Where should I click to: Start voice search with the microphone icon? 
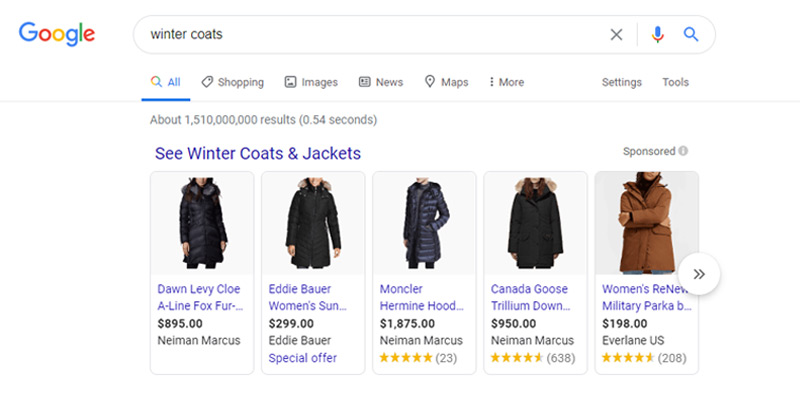pyautogui.click(x=658, y=35)
